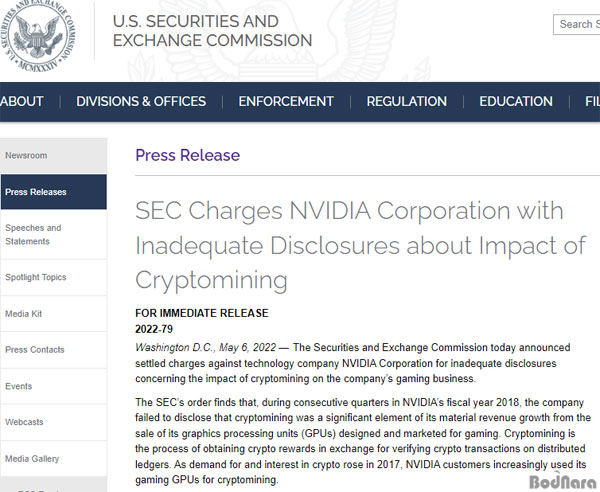Open the partially visible FIL menu item
Screen dimensions: 600x492
coord(592,101)
